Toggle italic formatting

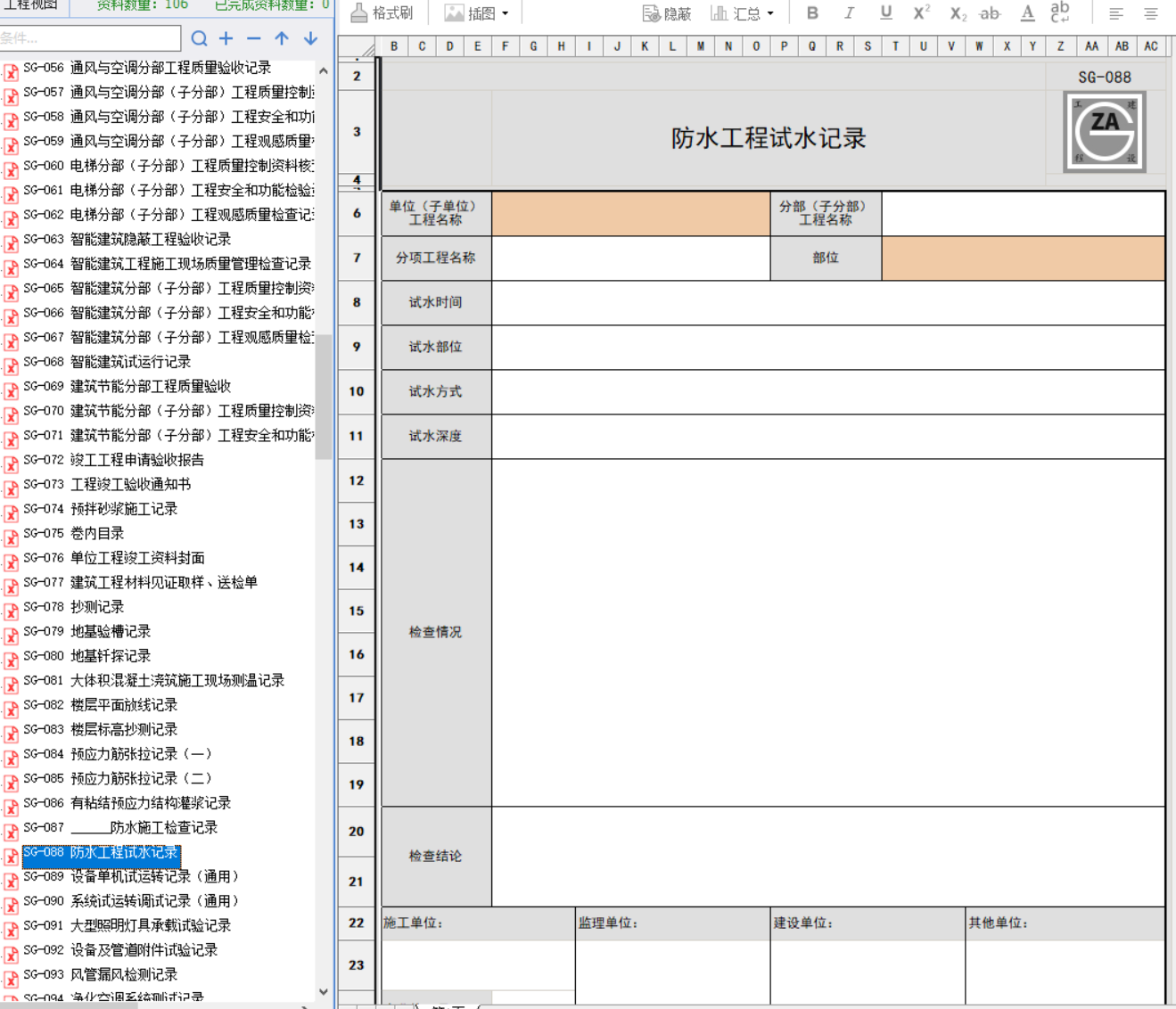[849, 12]
